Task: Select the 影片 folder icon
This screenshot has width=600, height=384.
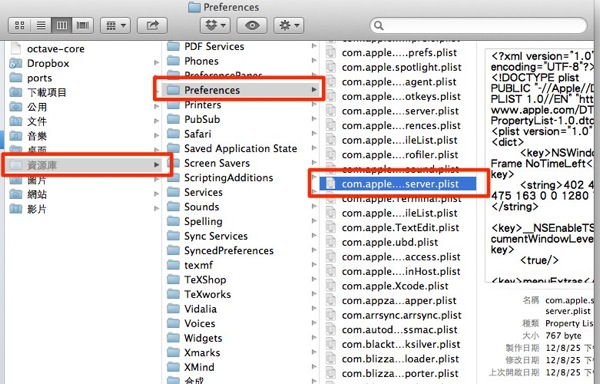Action: (15, 209)
